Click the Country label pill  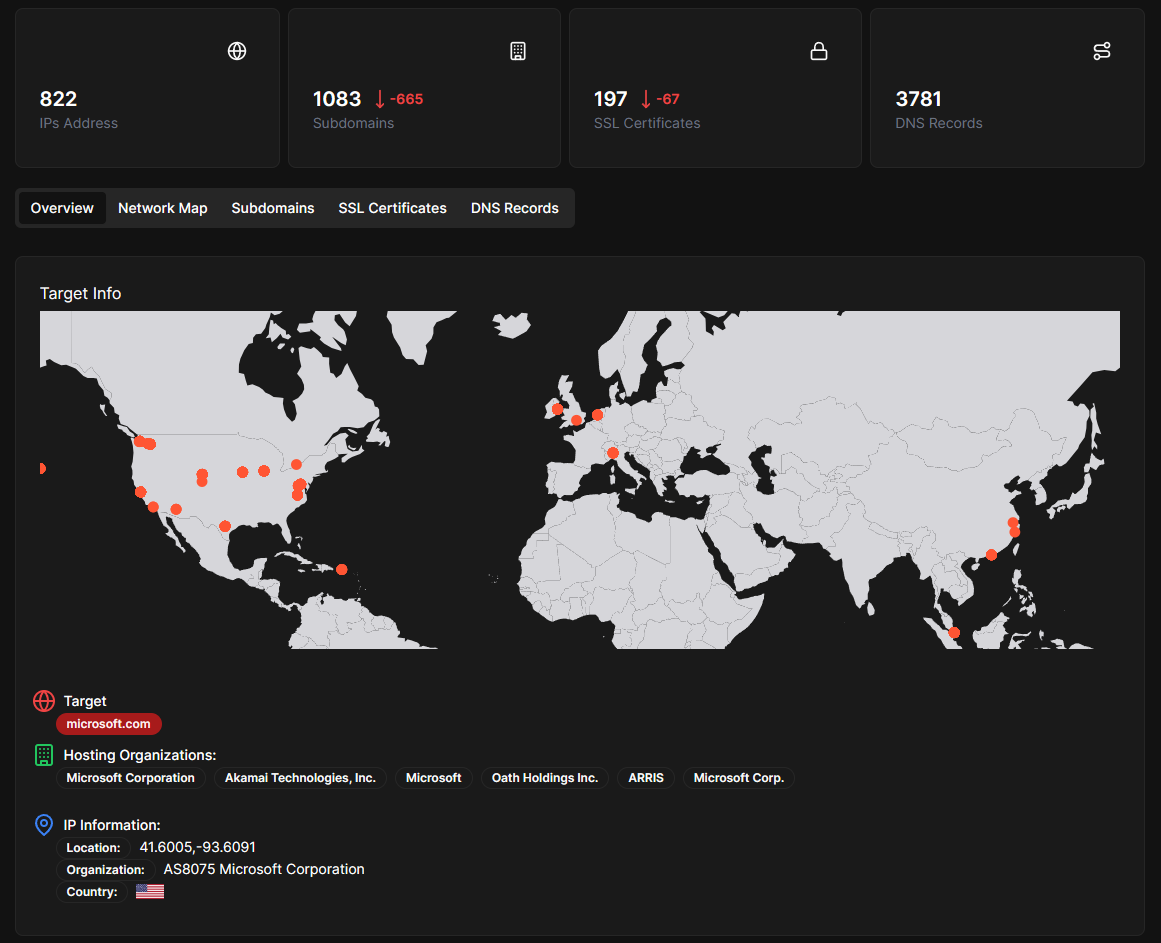pos(92,892)
